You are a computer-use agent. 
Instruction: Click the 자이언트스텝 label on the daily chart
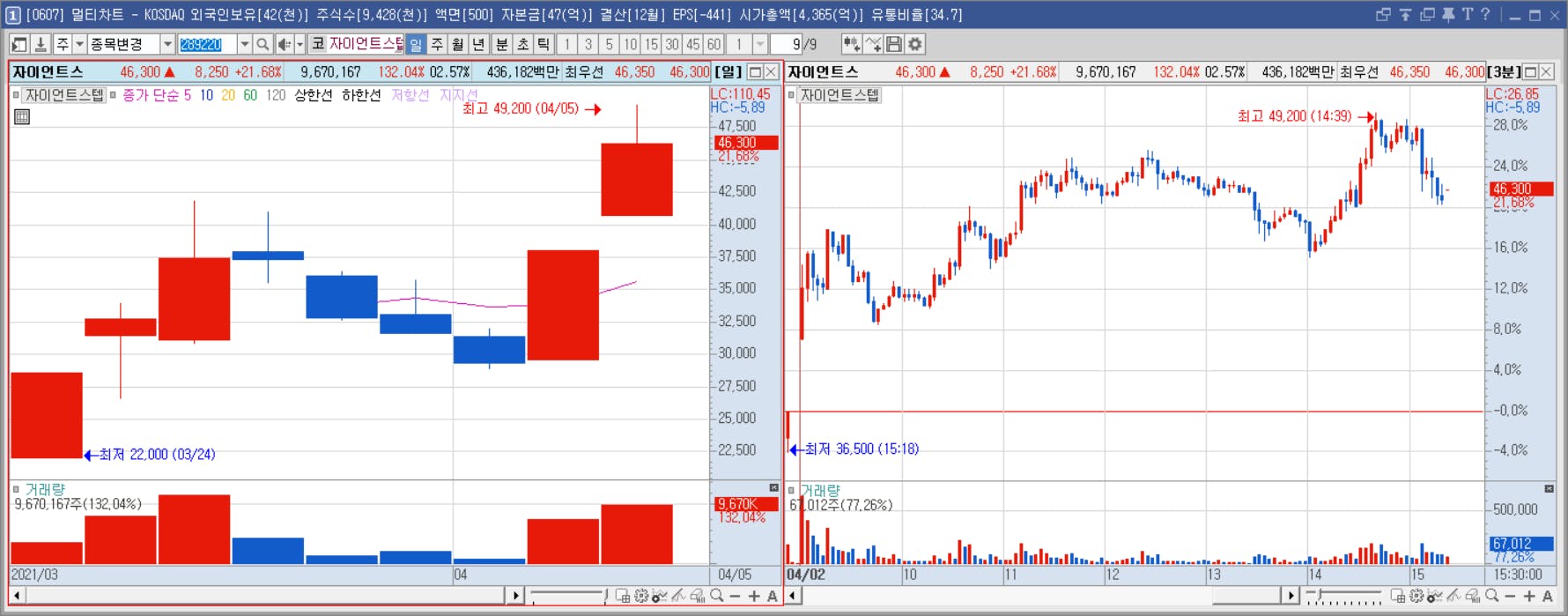64,95
